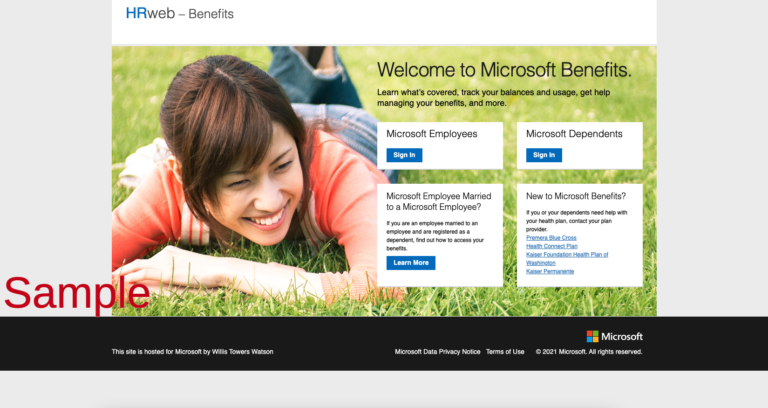Open the Premera Blue Cross link
The width and height of the screenshot is (768, 408).
click(x=551, y=238)
